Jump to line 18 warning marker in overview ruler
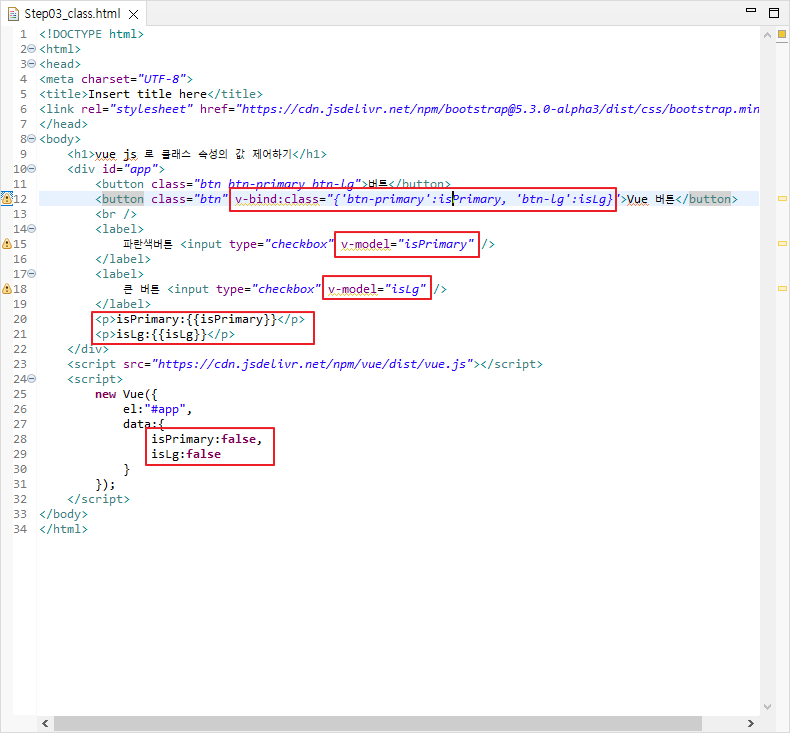790x733 pixels. click(782, 289)
